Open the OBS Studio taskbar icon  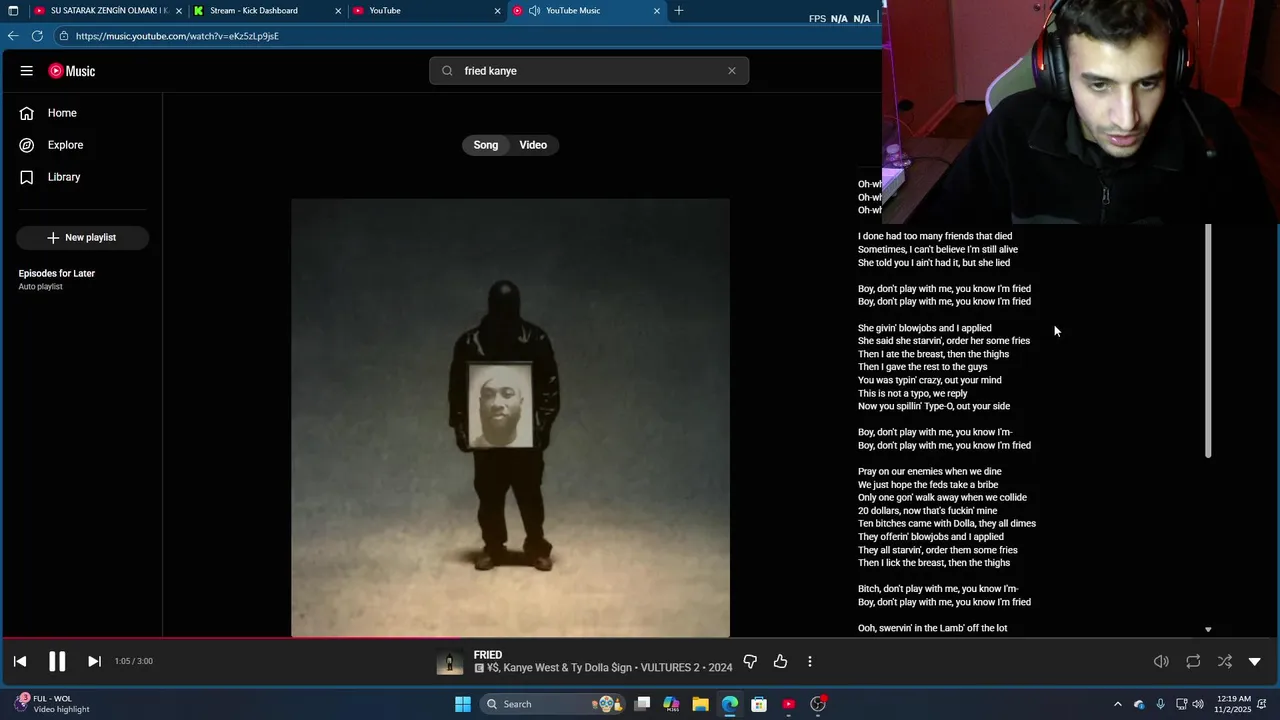coord(818,704)
